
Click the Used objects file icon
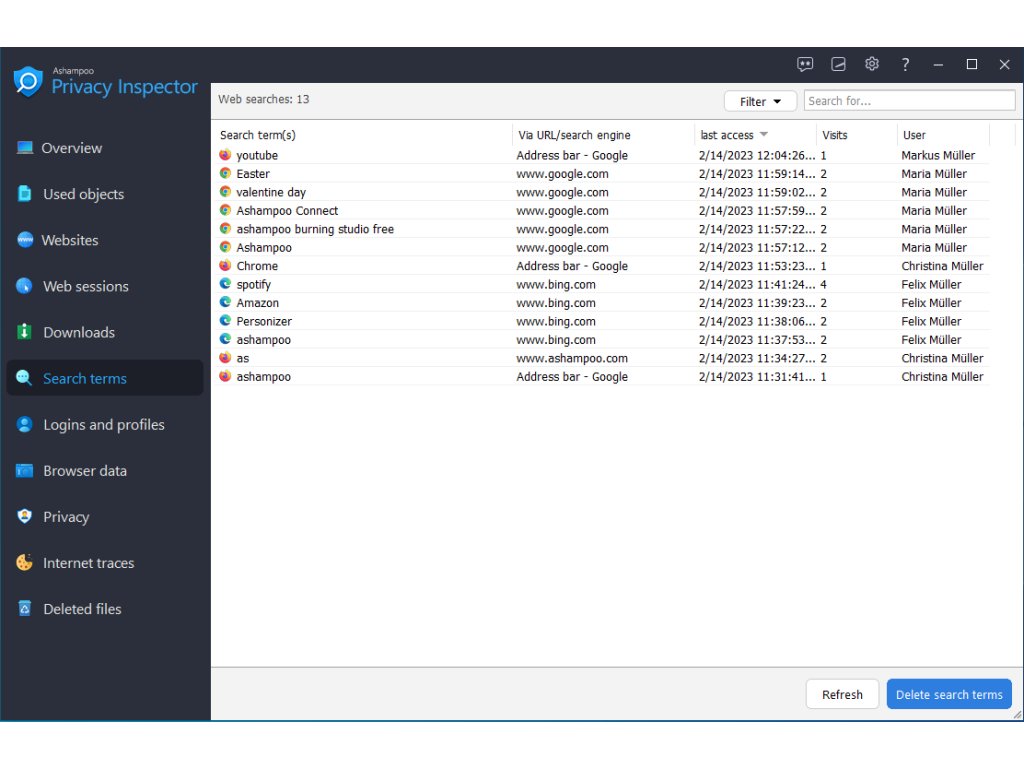point(25,194)
